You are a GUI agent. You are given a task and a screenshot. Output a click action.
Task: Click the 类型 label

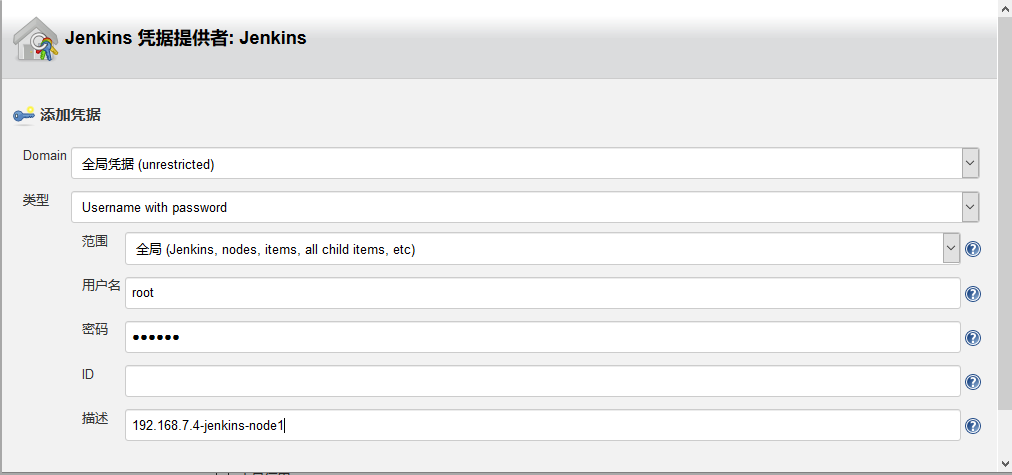pyautogui.click(x=36, y=200)
